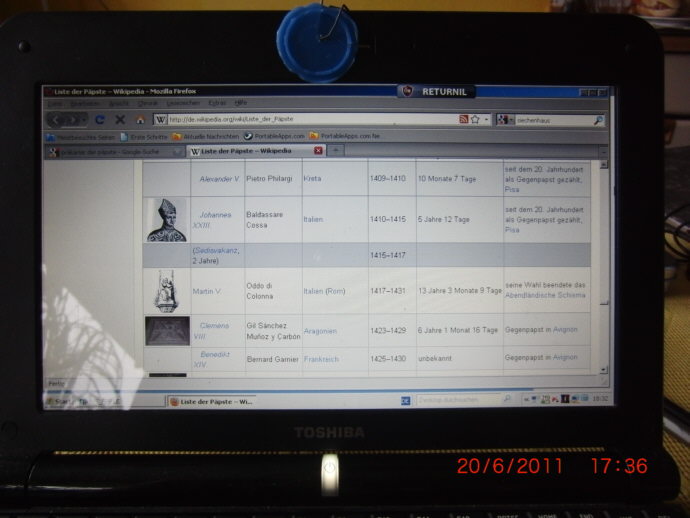Viewport: 690px width, 518px height.
Task: Open the Home page icon
Action: click(140, 119)
